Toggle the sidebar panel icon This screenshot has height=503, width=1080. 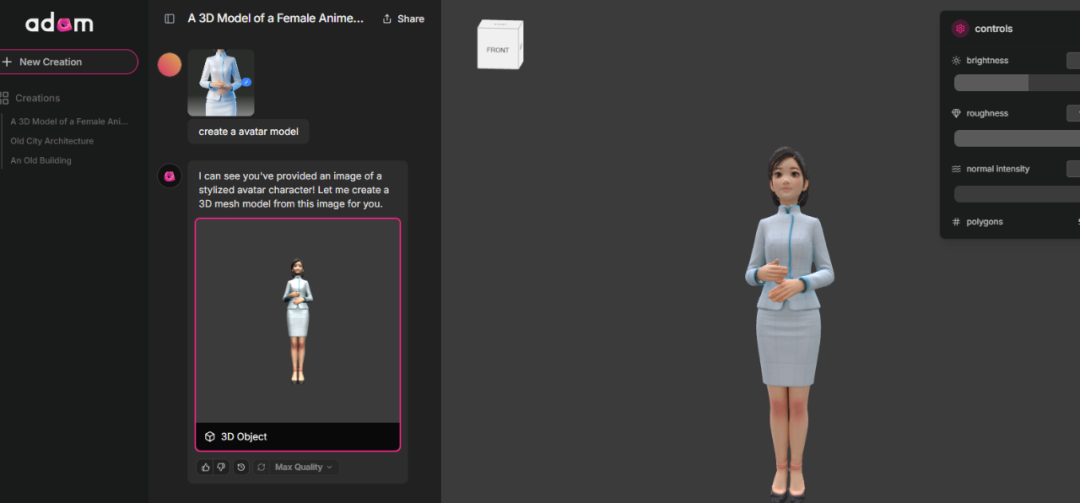coord(169,19)
